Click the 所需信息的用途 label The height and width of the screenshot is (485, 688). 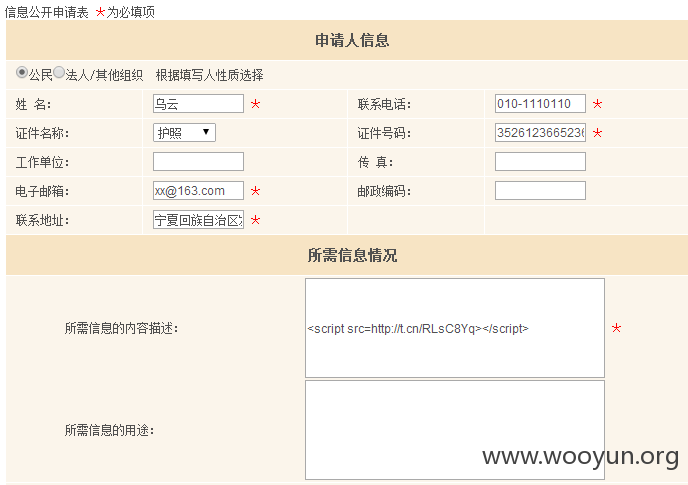click(x=109, y=431)
